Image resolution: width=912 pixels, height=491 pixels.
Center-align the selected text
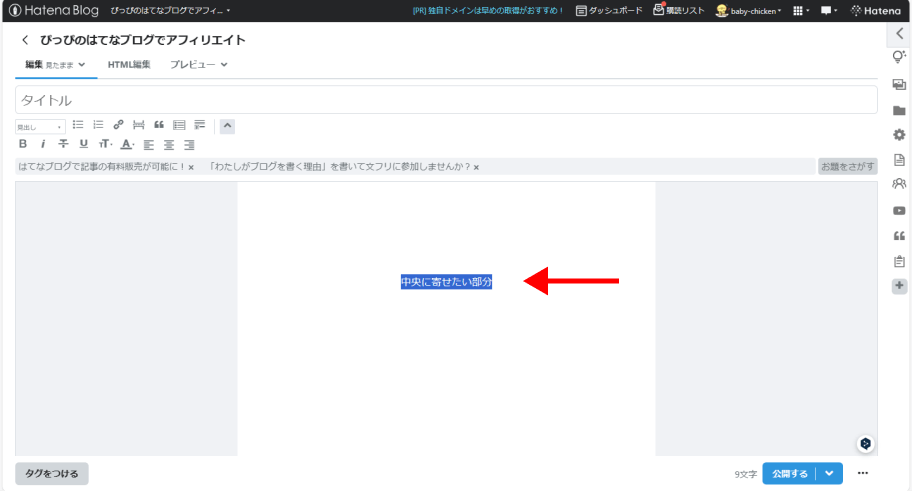[x=169, y=144]
